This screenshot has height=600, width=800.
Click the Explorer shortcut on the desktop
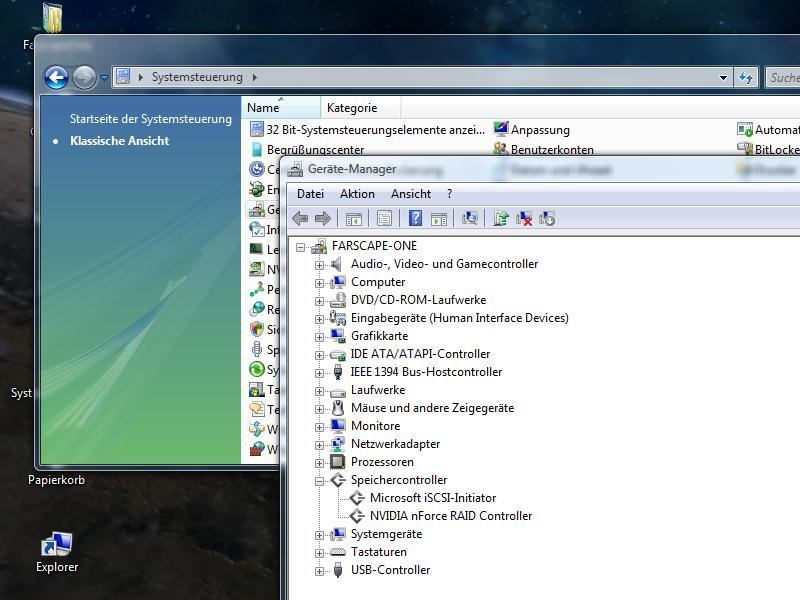pos(57,552)
